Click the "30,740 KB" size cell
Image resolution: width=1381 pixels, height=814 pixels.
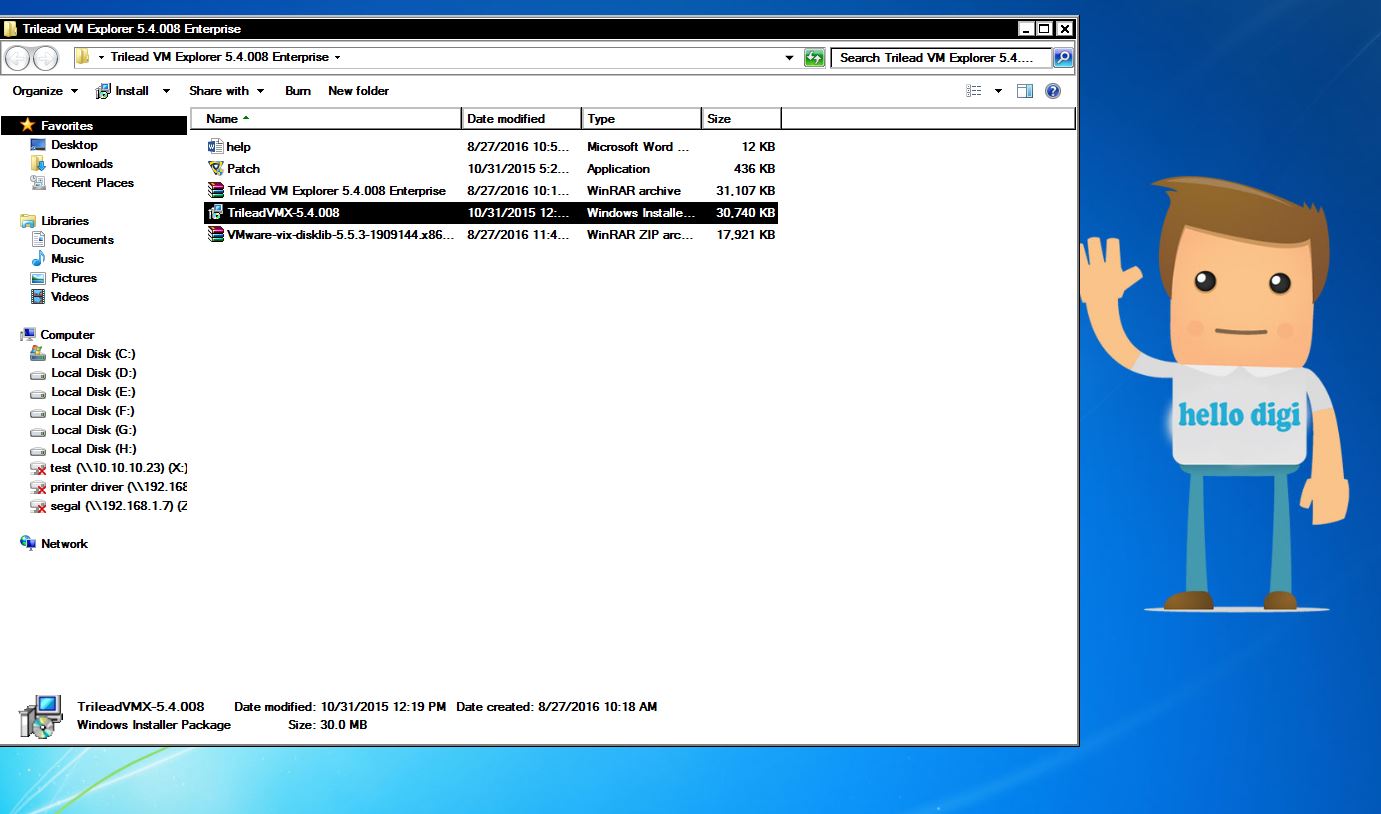point(746,213)
